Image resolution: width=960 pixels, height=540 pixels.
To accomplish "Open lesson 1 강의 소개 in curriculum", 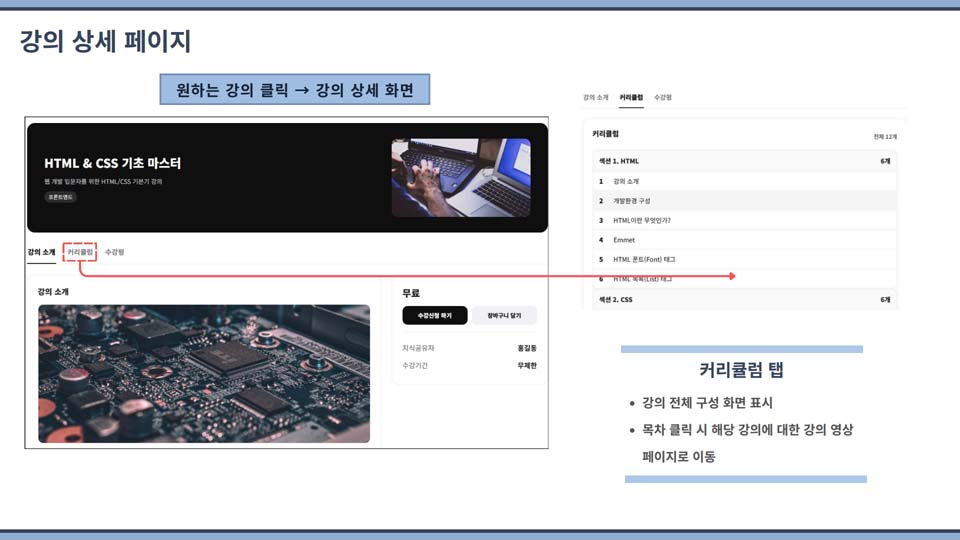I will (626, 182).
